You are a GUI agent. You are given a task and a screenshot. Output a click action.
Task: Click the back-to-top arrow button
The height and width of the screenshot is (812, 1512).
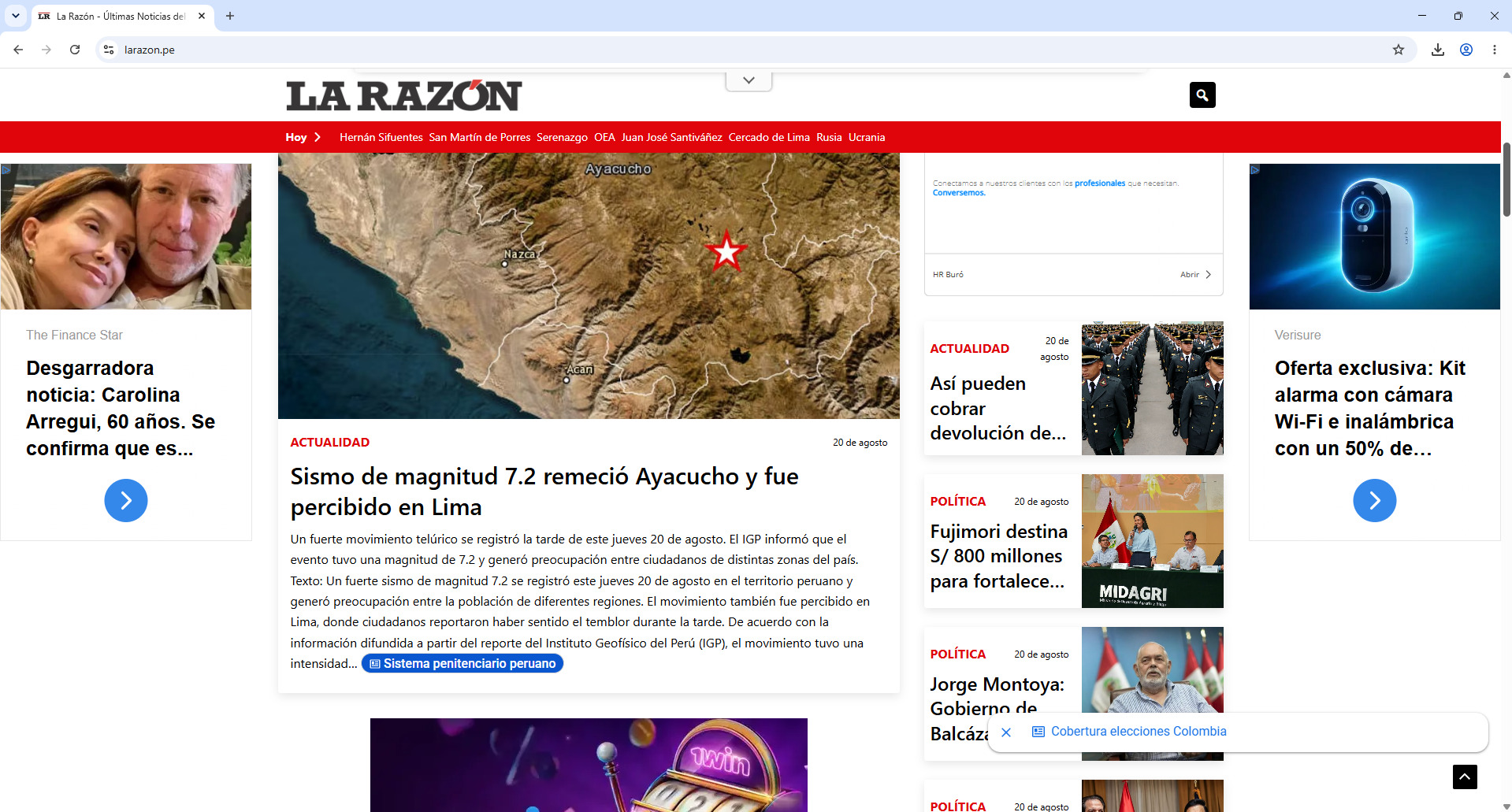tap(1465, 777)
